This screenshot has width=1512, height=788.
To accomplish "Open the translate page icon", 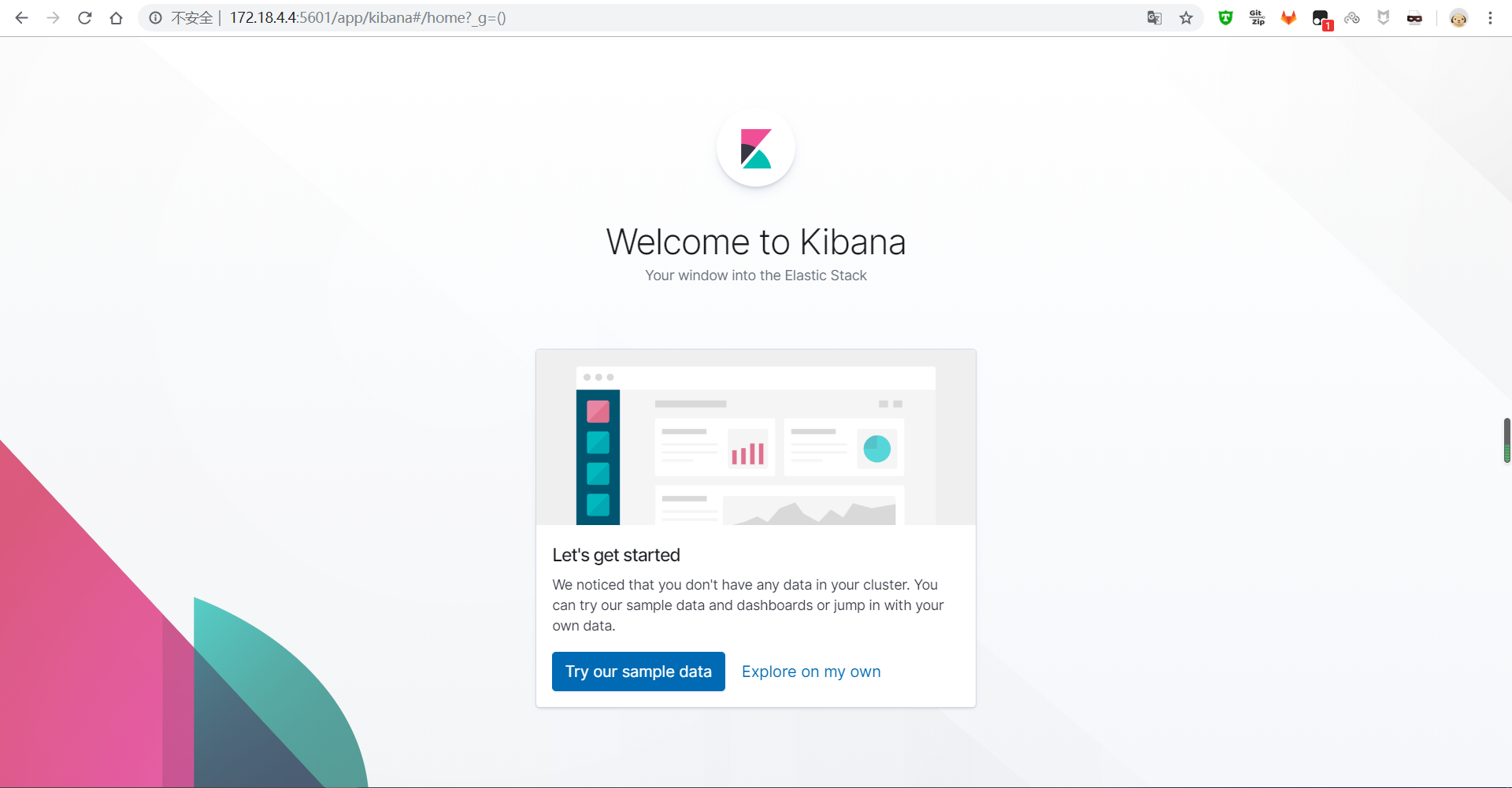I will [x=1154, y=17].
